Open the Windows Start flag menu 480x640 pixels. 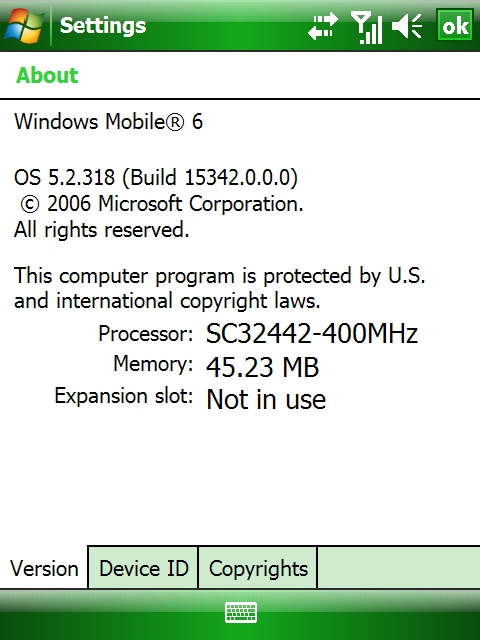(x=24, y=25)
